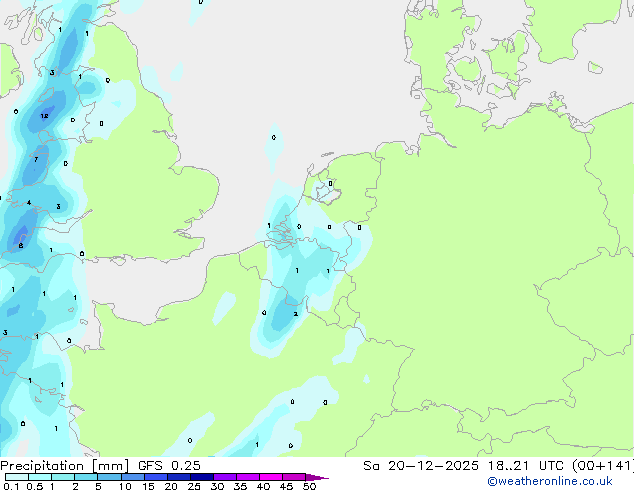Click the '10' legend scale label
This screenshot has height=490, width=634.
[125, 486]
